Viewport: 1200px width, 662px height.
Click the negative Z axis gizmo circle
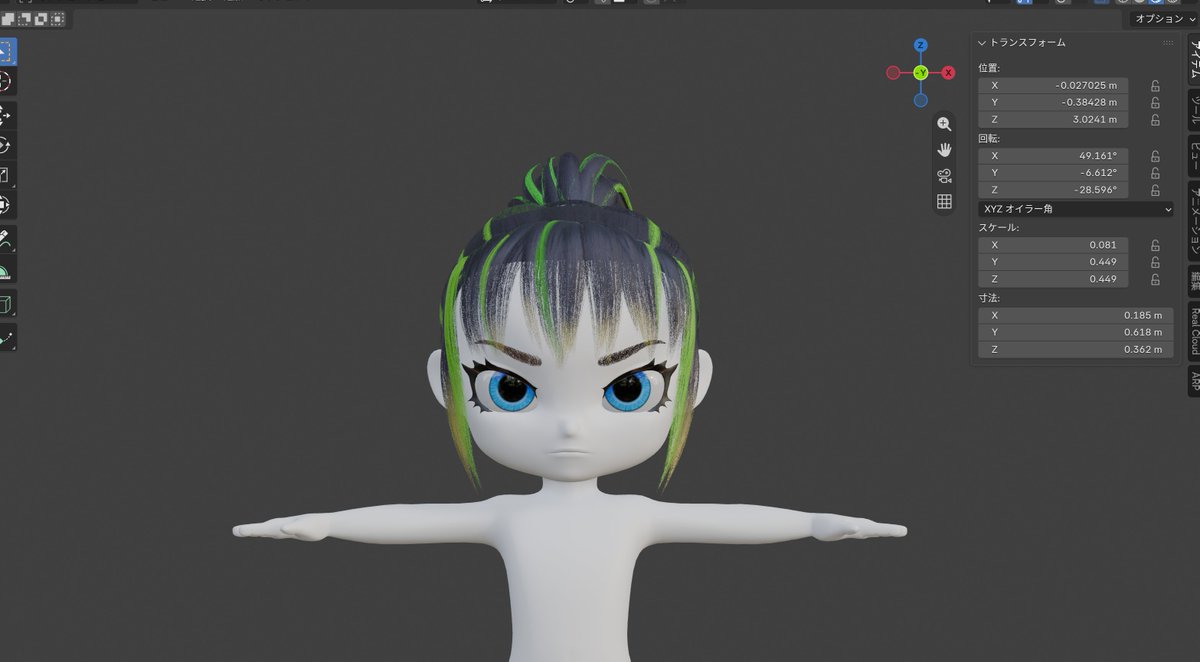(x=920, y=100)
